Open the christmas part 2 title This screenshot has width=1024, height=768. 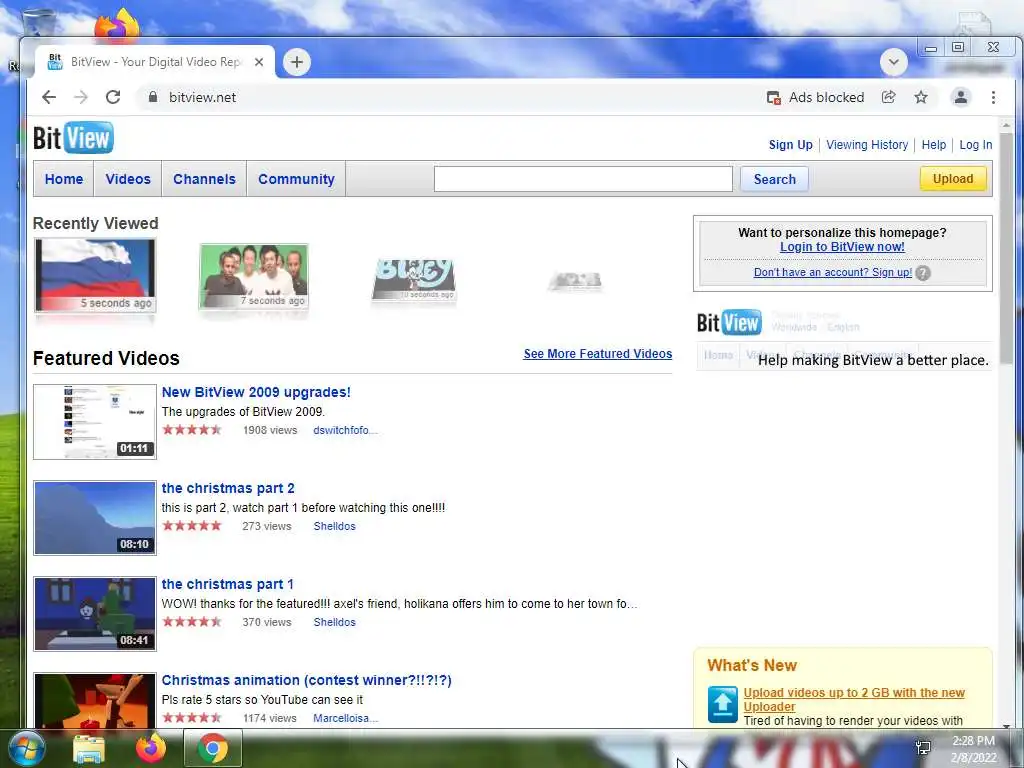pyautogui.click(x=228, y=488)
